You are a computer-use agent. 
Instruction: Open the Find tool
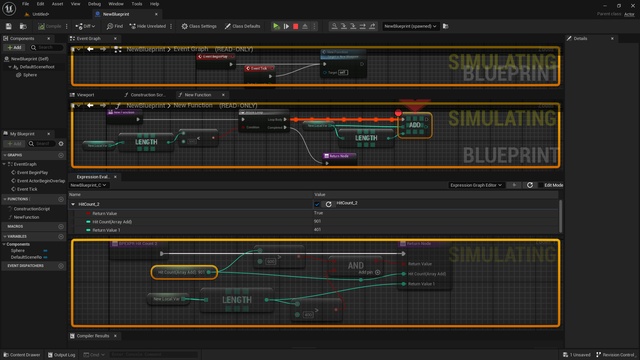[115, 26]
